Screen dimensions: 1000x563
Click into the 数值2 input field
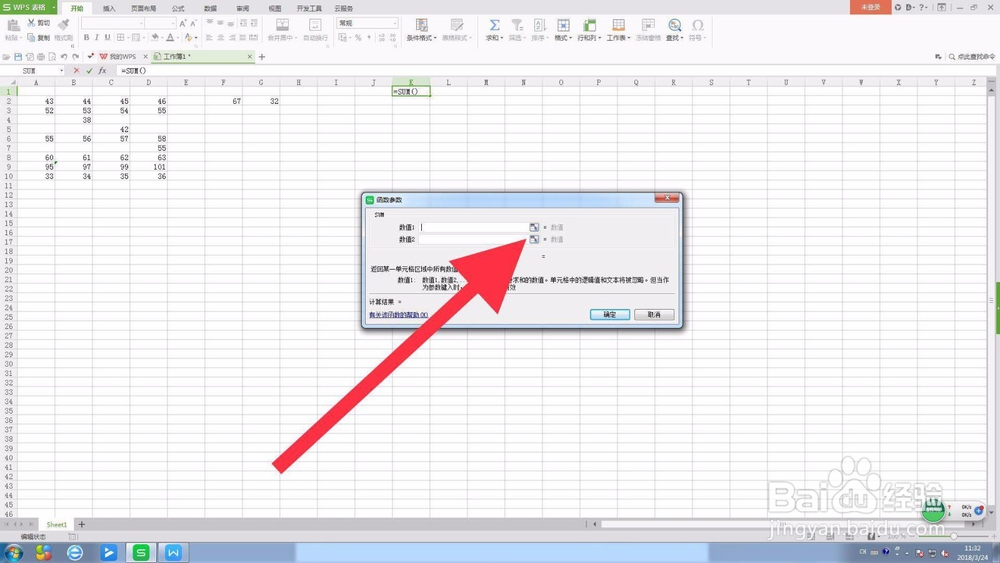(x=473, y=239)
